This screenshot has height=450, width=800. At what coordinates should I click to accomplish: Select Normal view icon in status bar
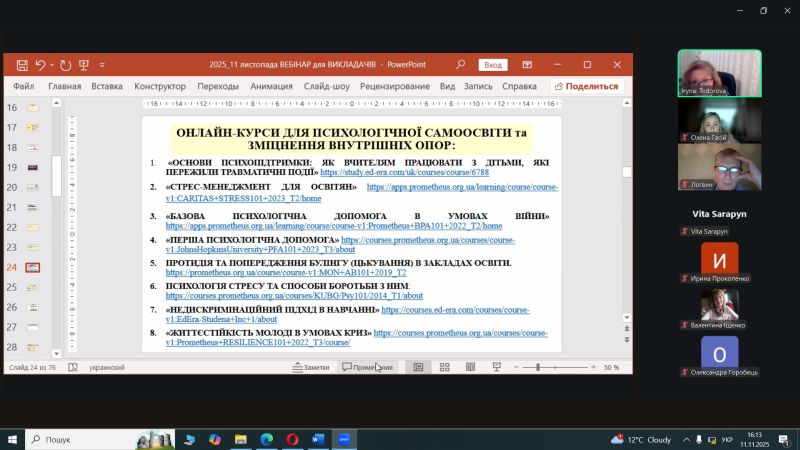(x=418, y=368)
